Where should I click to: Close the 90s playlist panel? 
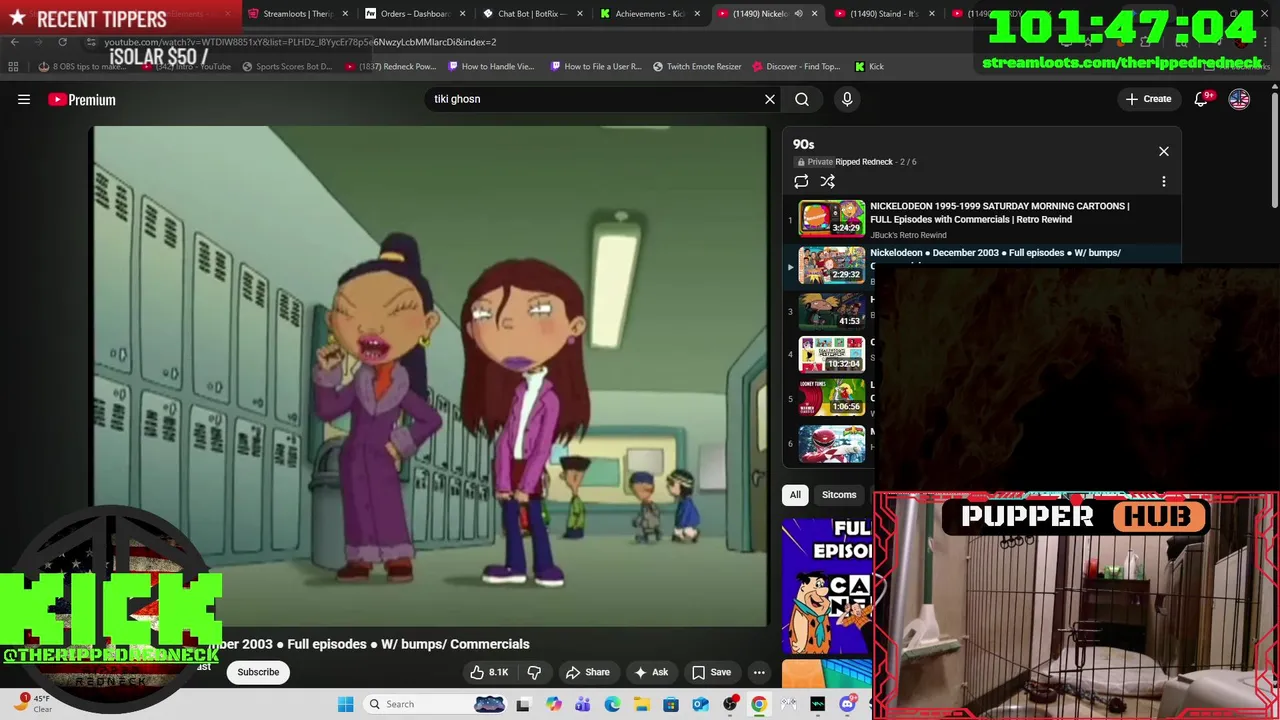click(1164, 151)
